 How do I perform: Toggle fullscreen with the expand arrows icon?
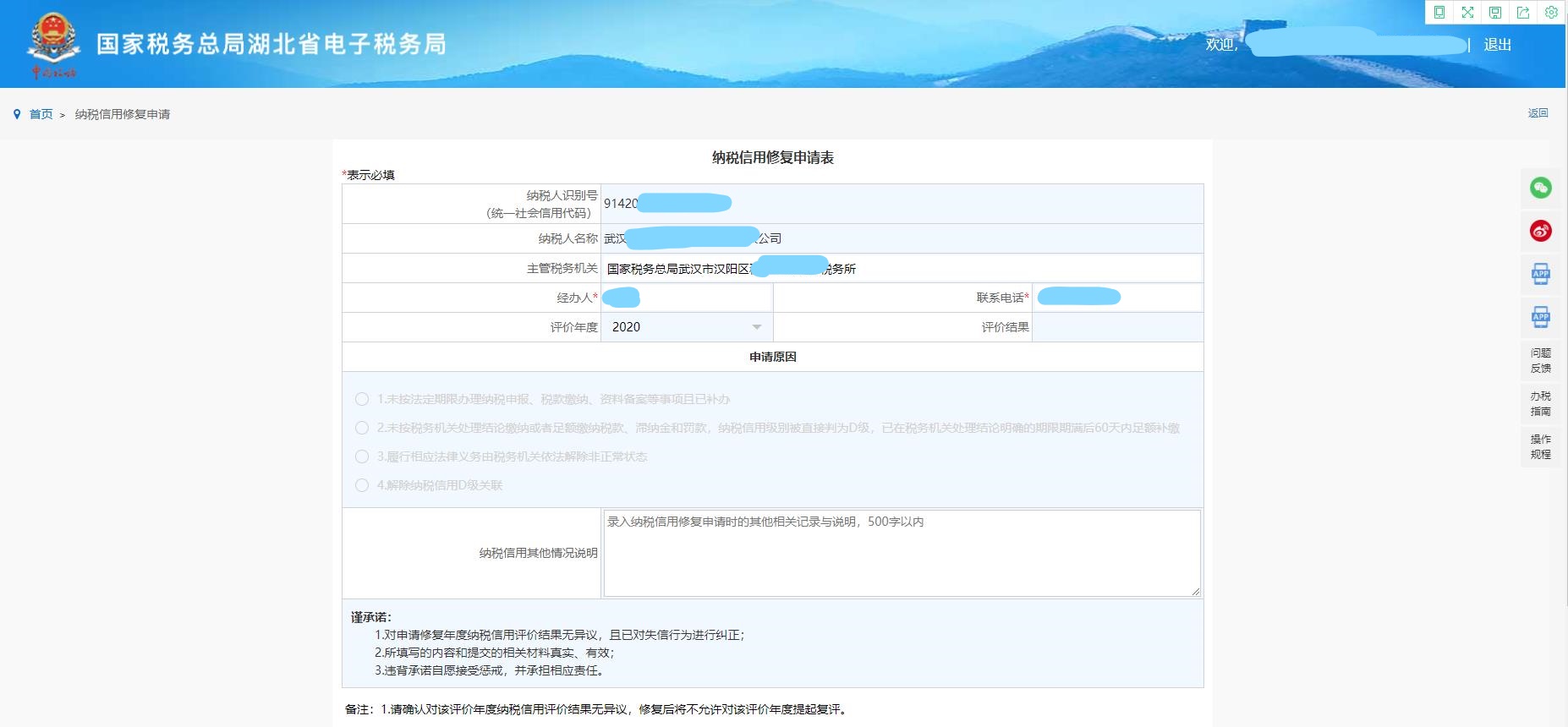(x=1467, y=12)
